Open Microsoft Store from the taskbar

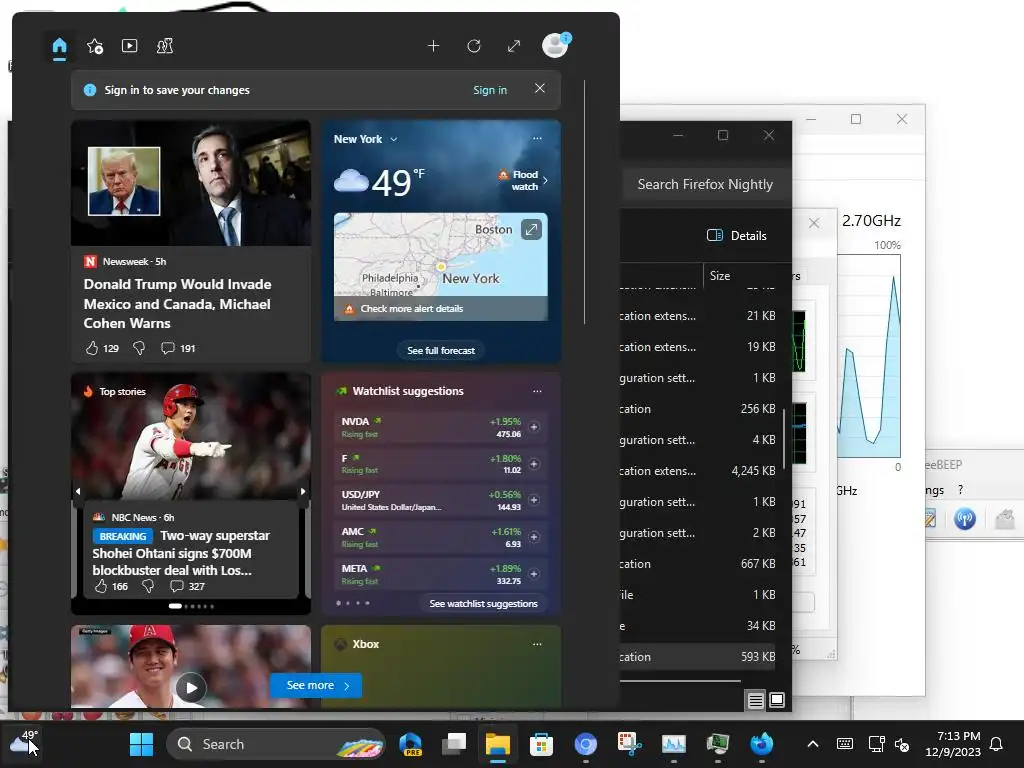click(x=541, y=744)
